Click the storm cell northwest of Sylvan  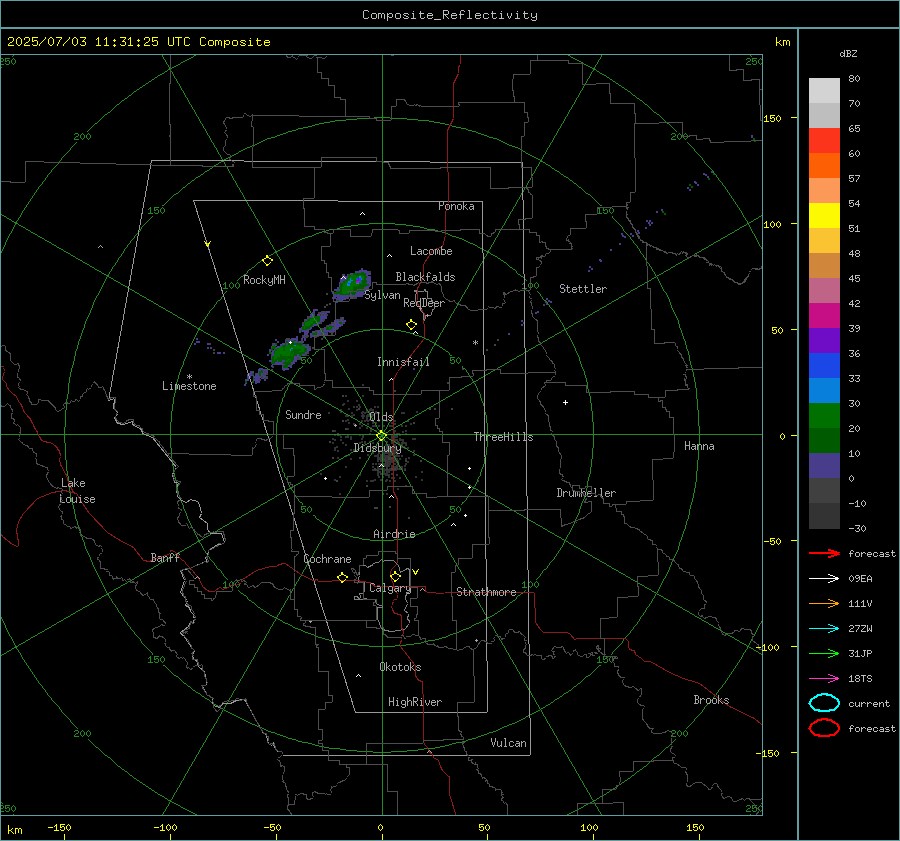(351, 285)
